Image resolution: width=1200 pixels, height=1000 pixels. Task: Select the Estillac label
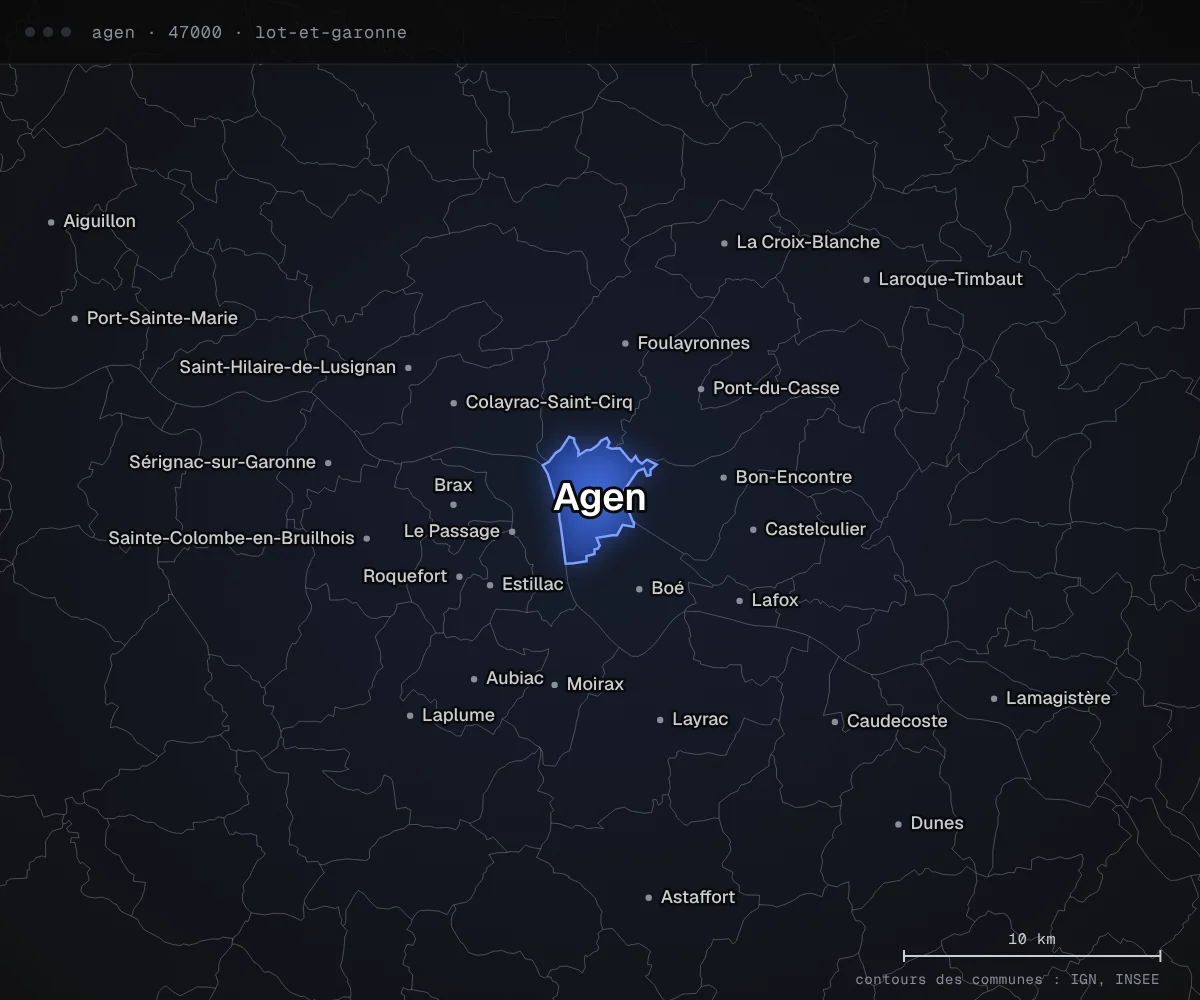point(533,584)
